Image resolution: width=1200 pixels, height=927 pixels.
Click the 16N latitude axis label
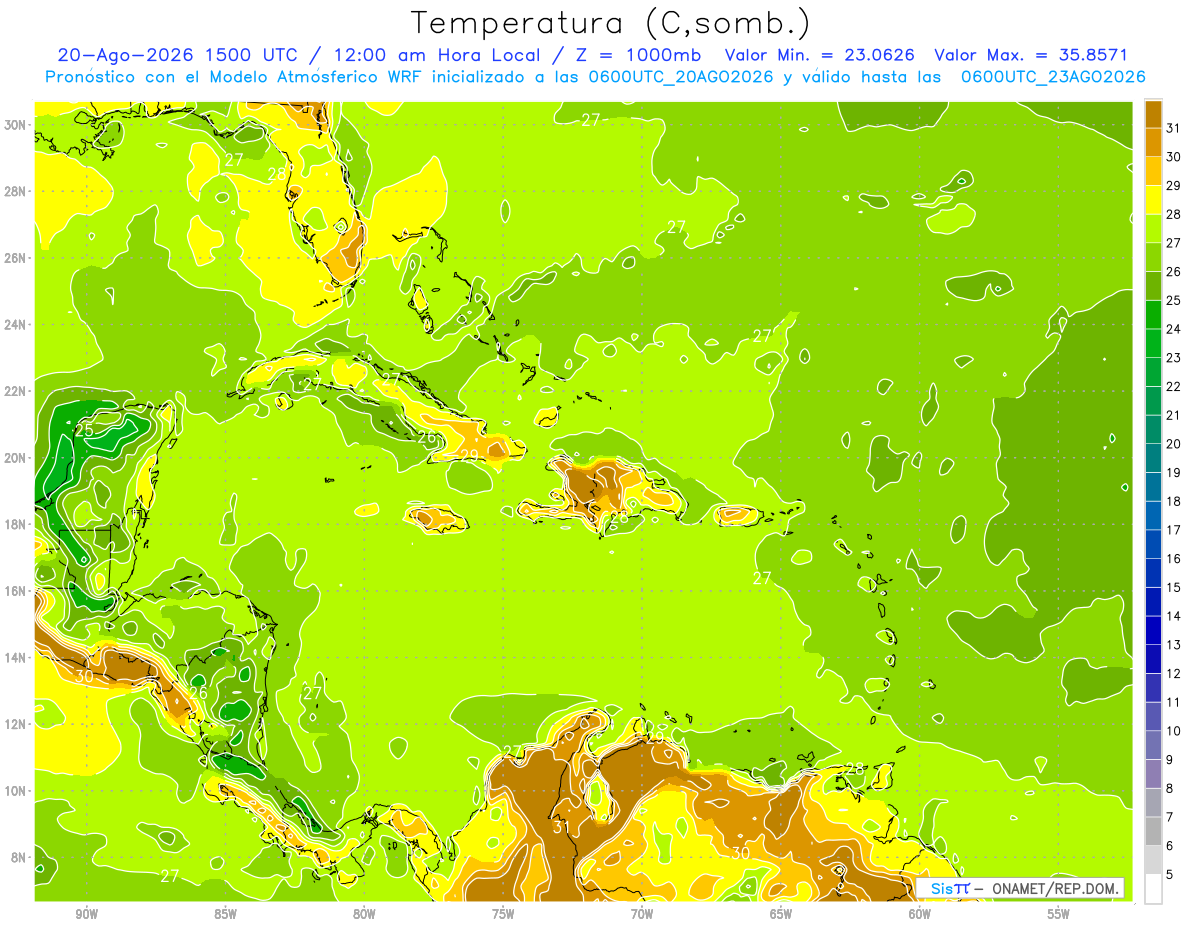(14, 591)
